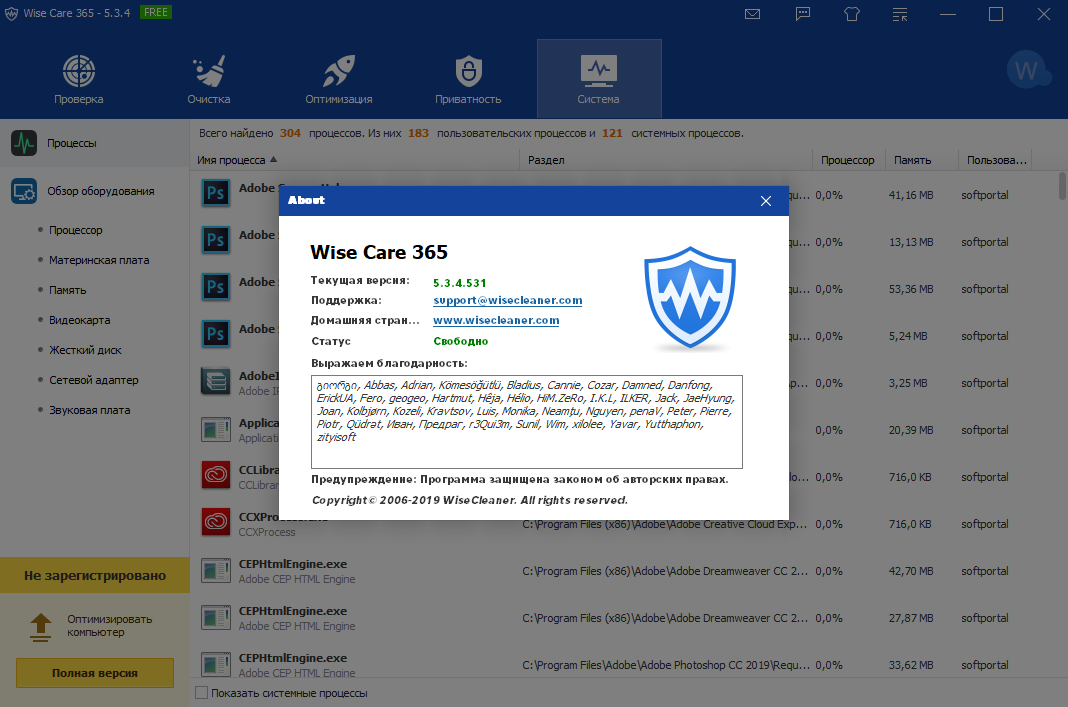
Task: Click the CCXProcess Creative Cloud icon
Action: point(216,522)
